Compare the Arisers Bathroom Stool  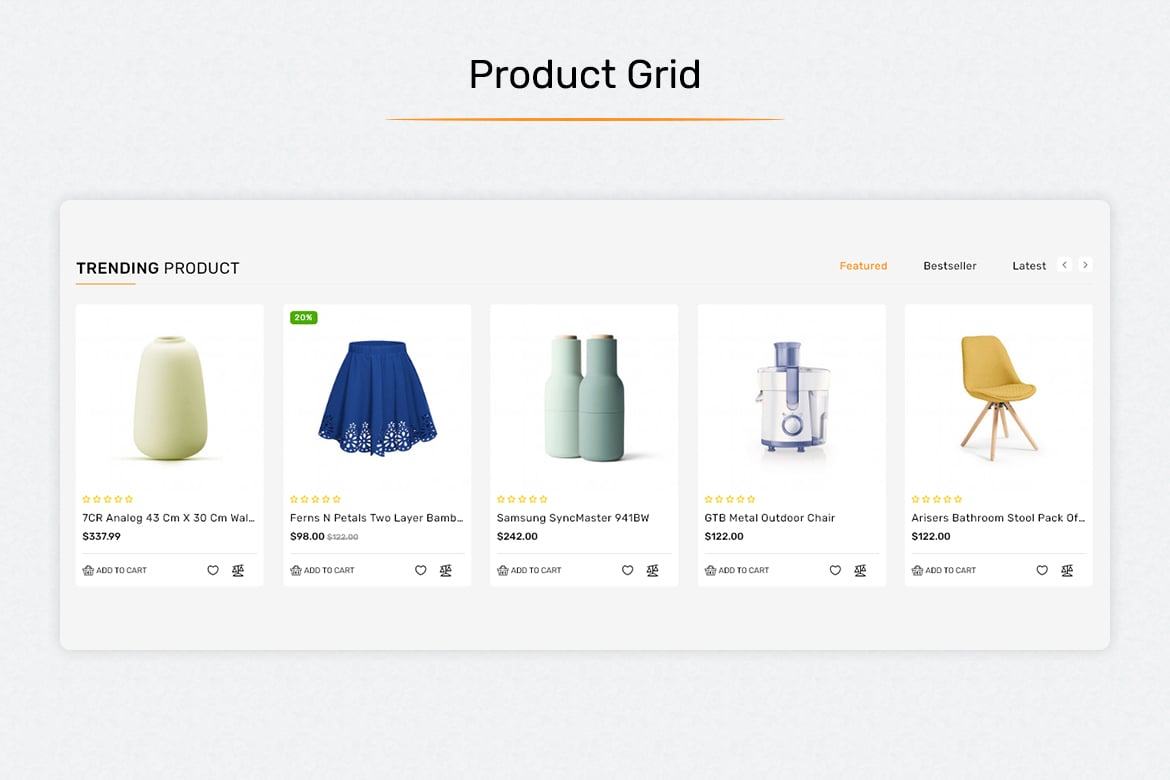[x=1067, y=570]
